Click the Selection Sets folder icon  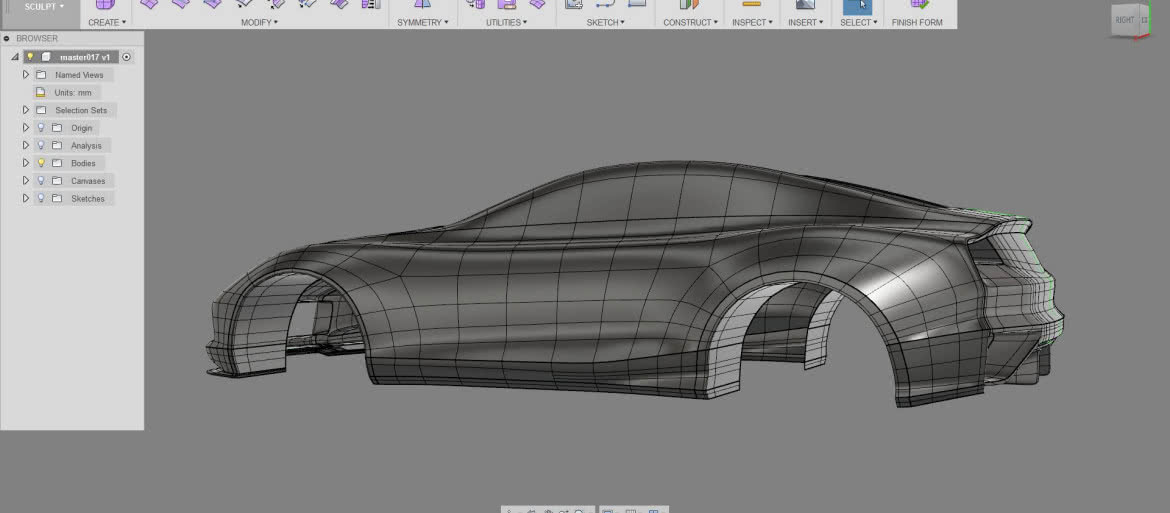pyautogui.click(x=41, y=110)
